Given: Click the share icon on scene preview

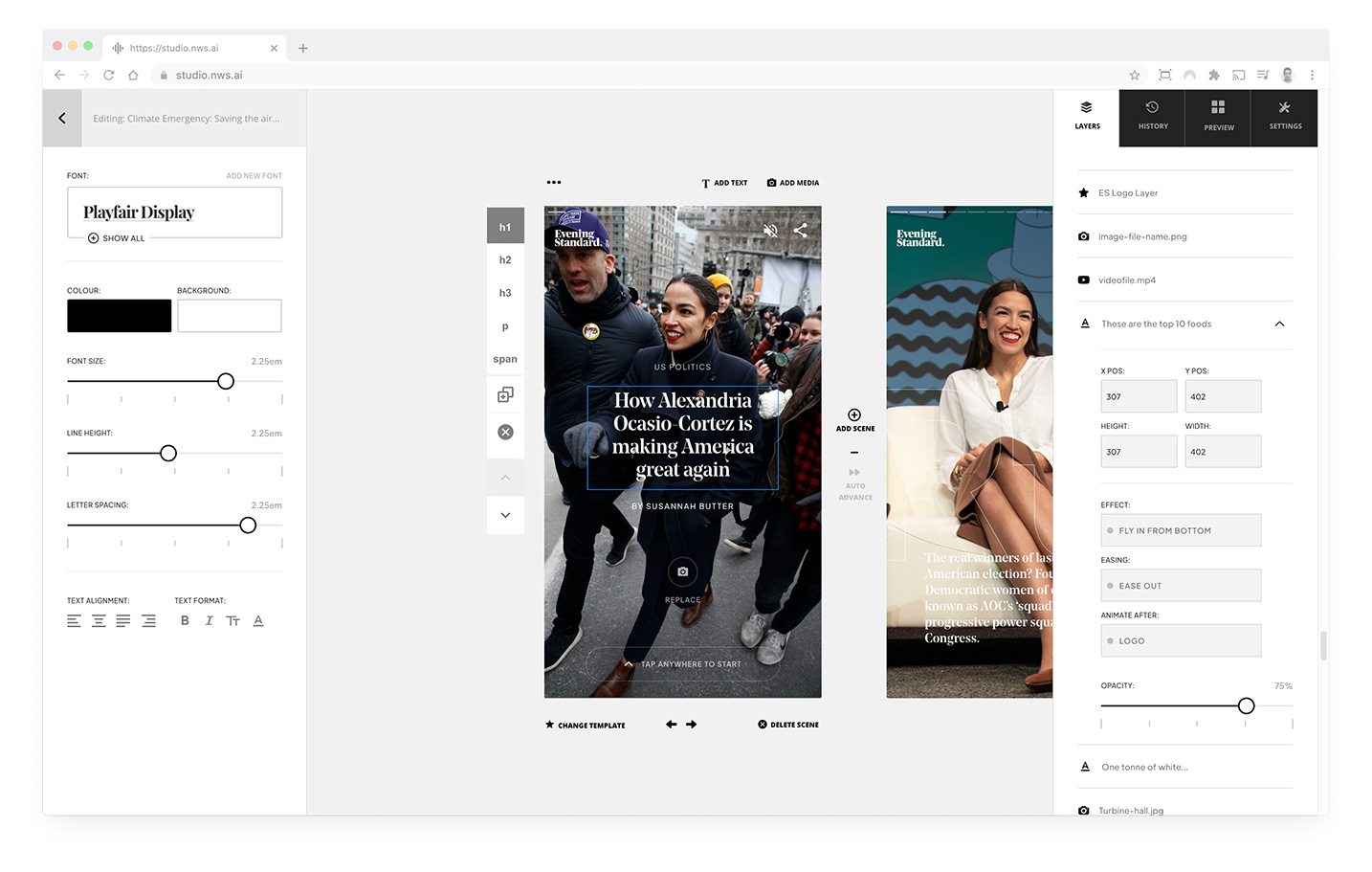Looking at the screenshot, I should tap(801, 231).
